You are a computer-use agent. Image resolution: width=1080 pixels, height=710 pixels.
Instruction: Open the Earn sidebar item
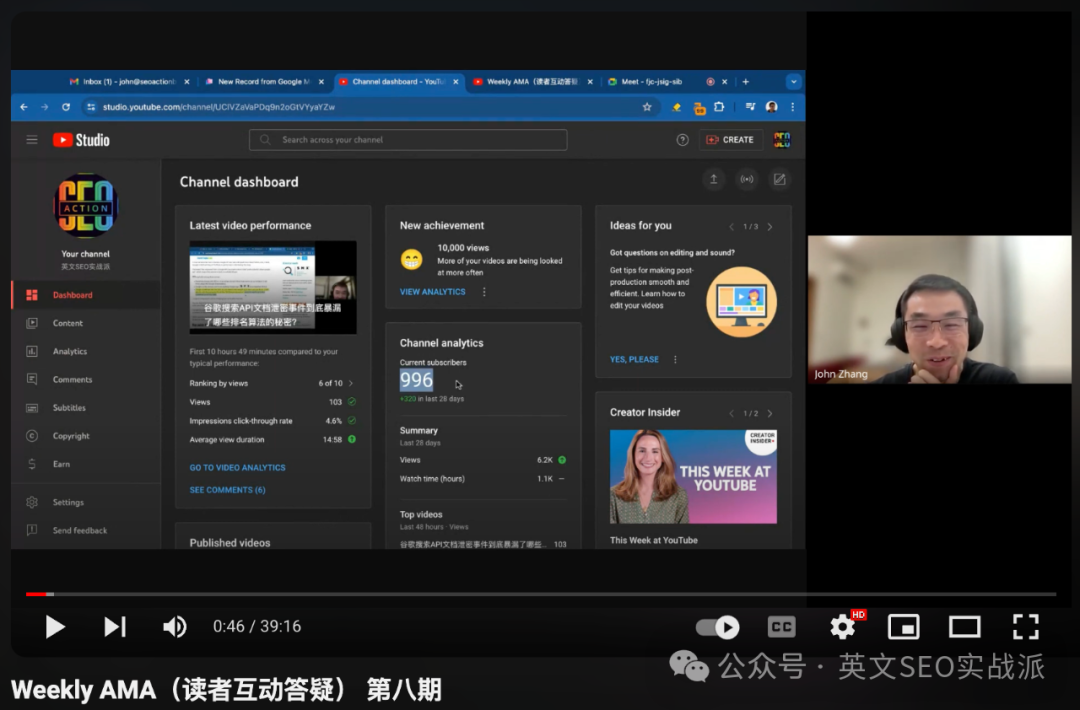pos(86,464)
